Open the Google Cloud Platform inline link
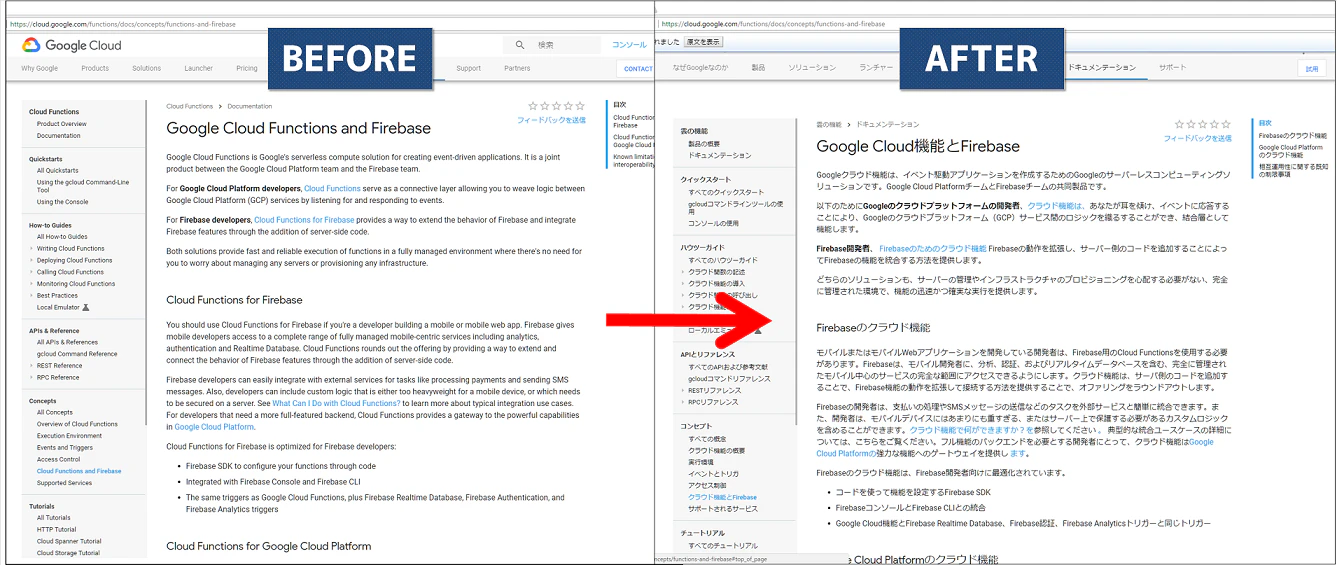Image resolution: width=1337 pixels, height=565 pixels. (x=214, y=427)
